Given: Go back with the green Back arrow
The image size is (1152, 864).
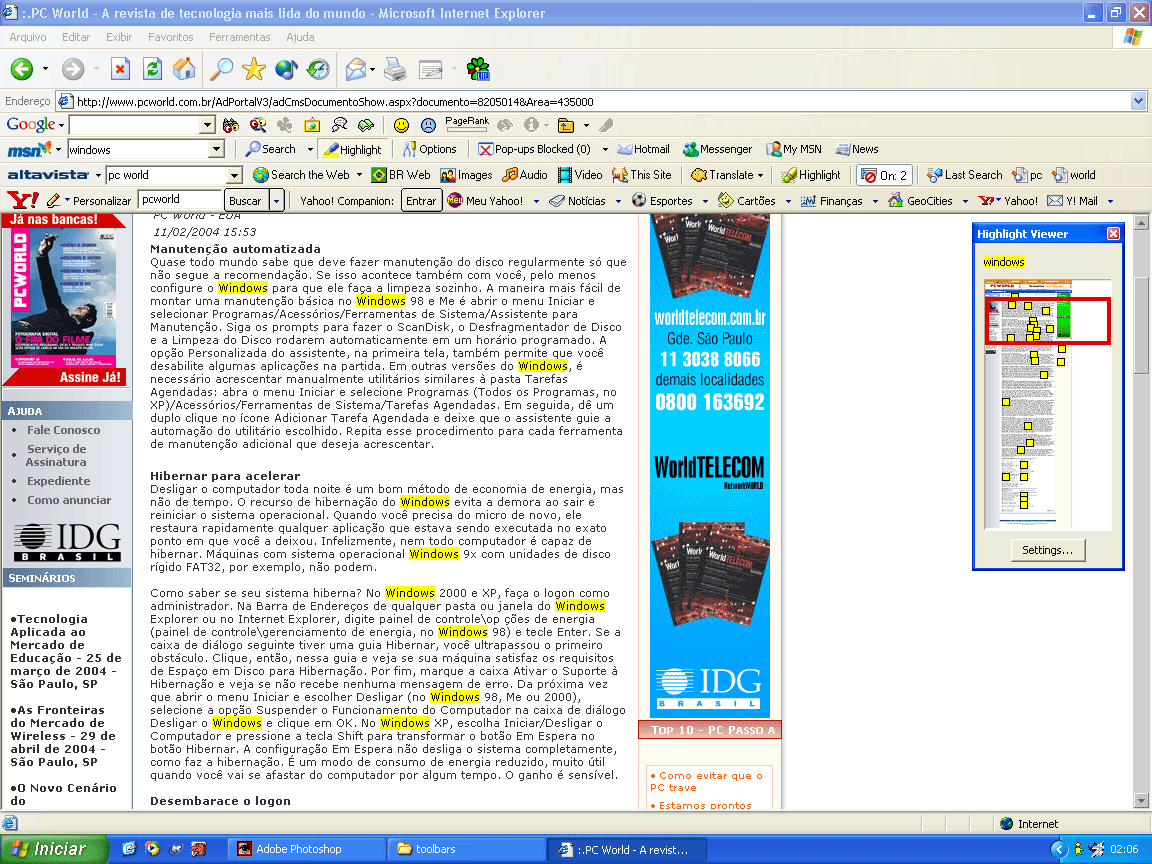Looking at the screenshot, I should click(21, 69).
